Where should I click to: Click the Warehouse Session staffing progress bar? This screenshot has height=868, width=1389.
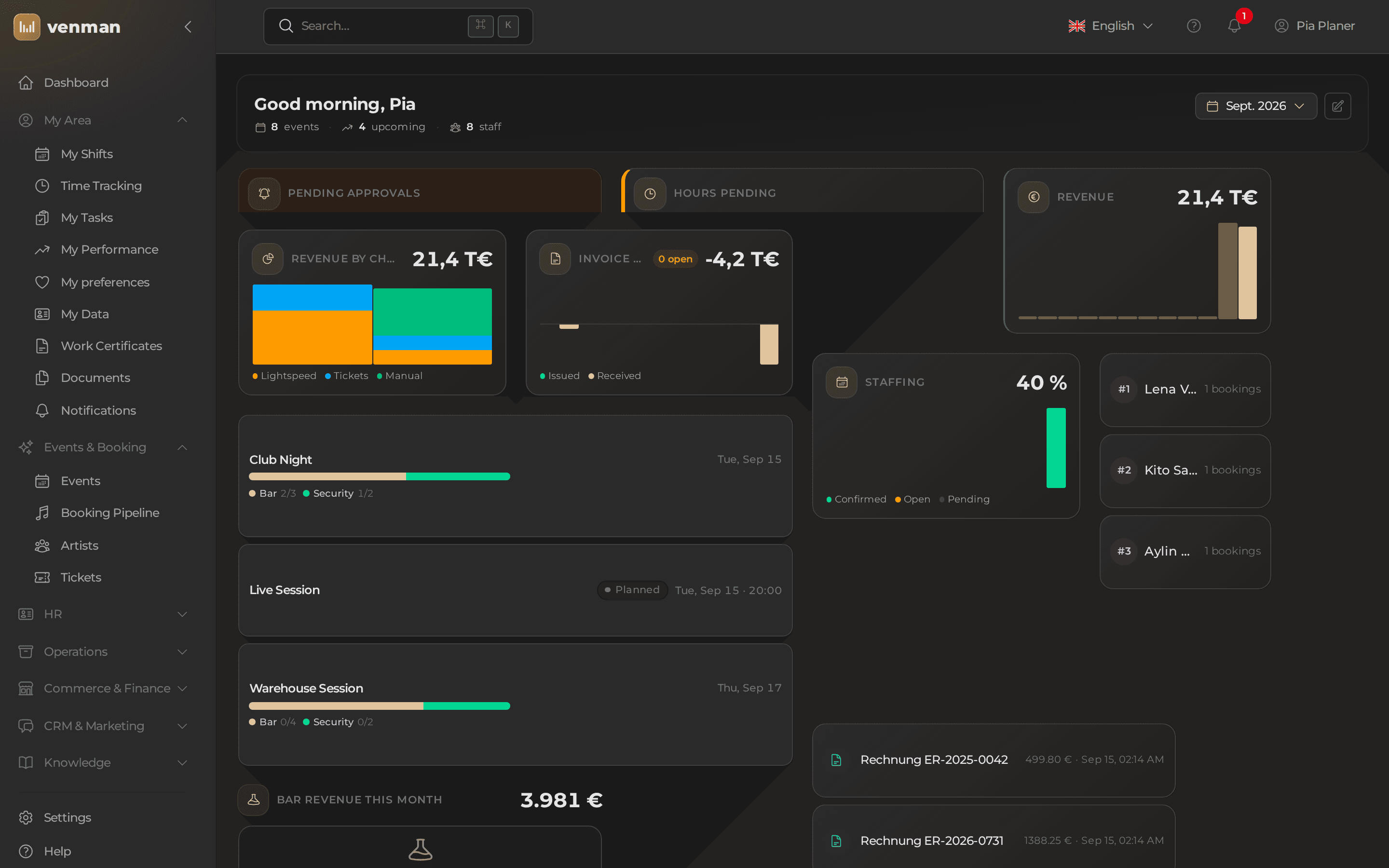pyautogui.click(x=380, y=706)
